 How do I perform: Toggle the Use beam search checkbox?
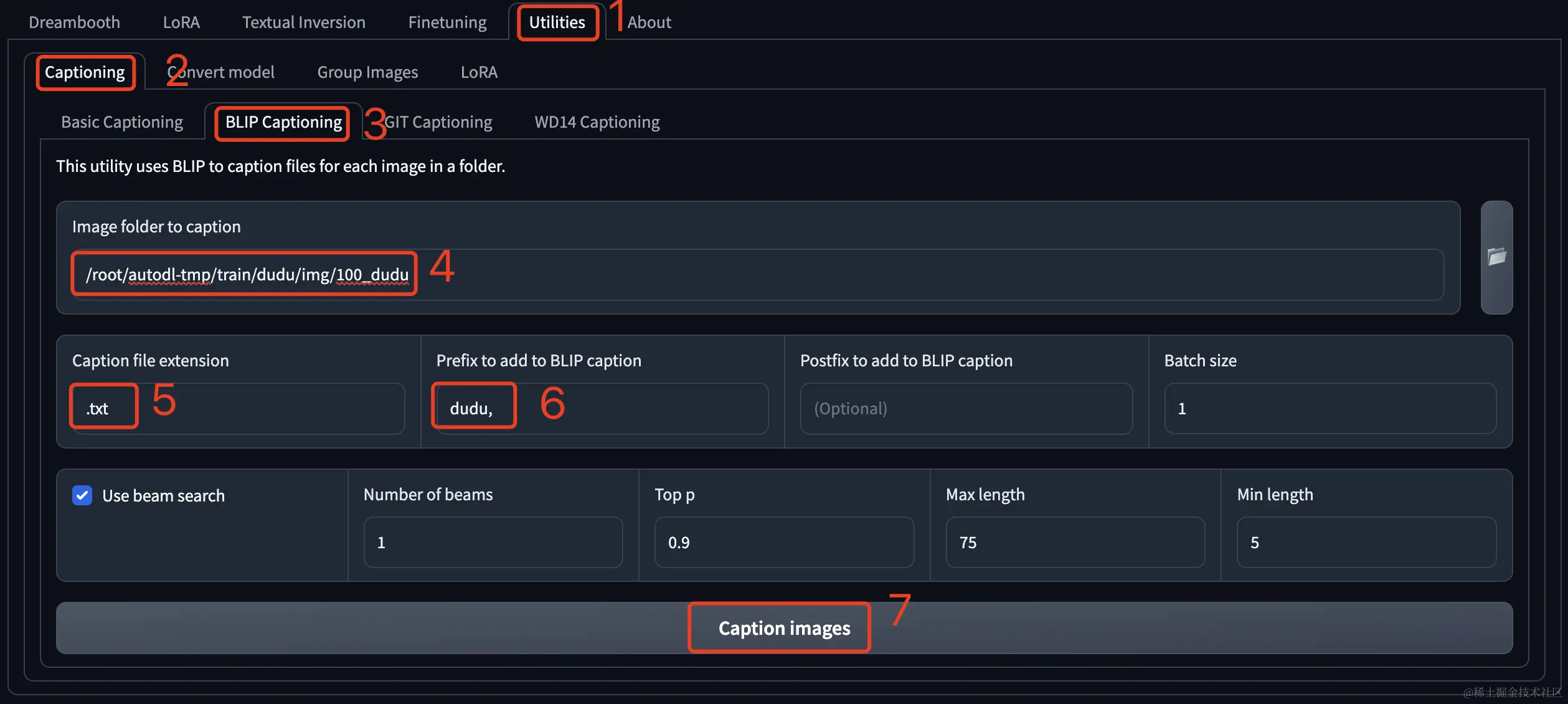[82, 495]
